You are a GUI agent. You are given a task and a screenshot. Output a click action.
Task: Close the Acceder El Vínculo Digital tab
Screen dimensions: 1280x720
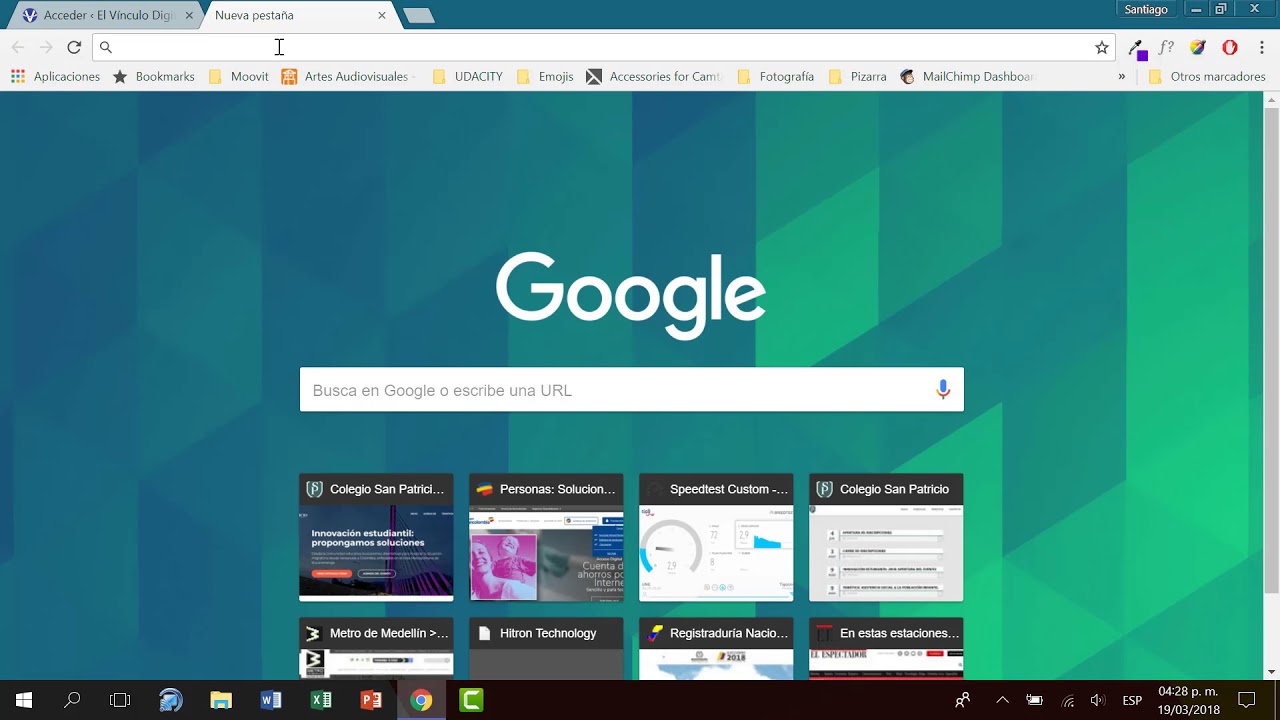189,15
